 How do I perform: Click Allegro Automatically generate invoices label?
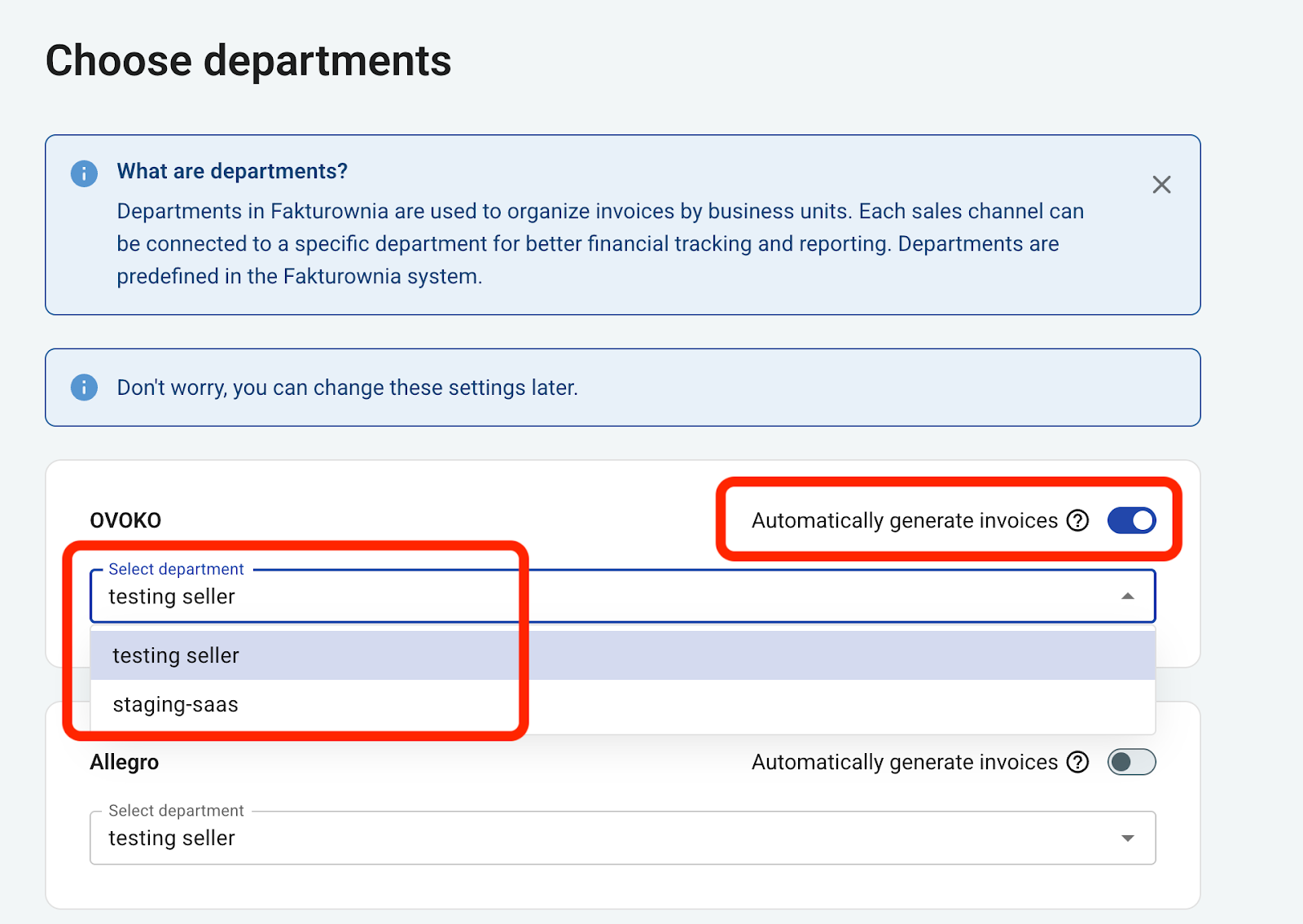pos(904,762)
